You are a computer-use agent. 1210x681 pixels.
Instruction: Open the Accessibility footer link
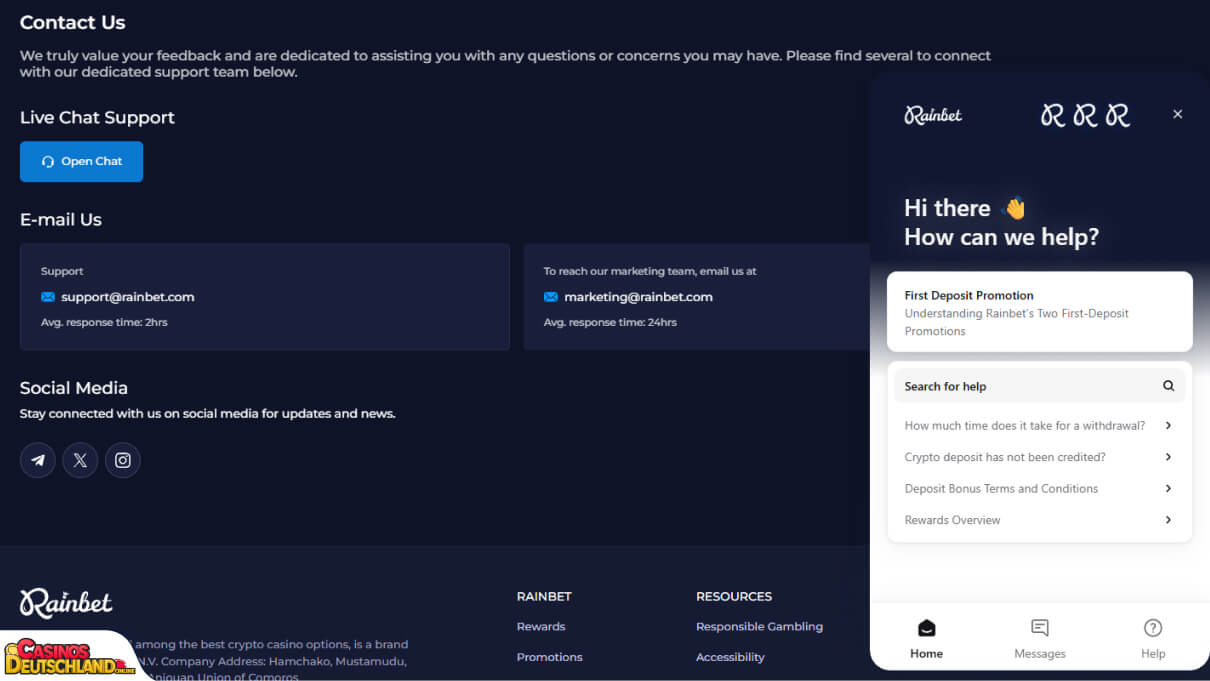pos(730,657)
